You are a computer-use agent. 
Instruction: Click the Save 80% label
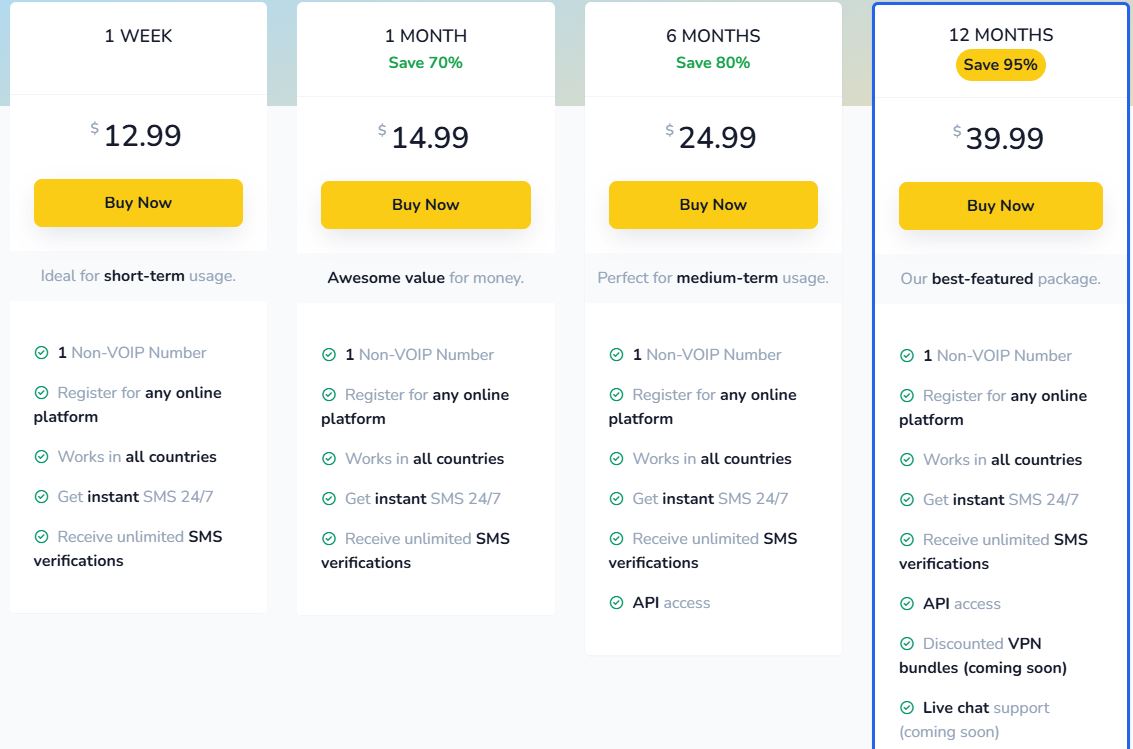(x=713, y=63)
